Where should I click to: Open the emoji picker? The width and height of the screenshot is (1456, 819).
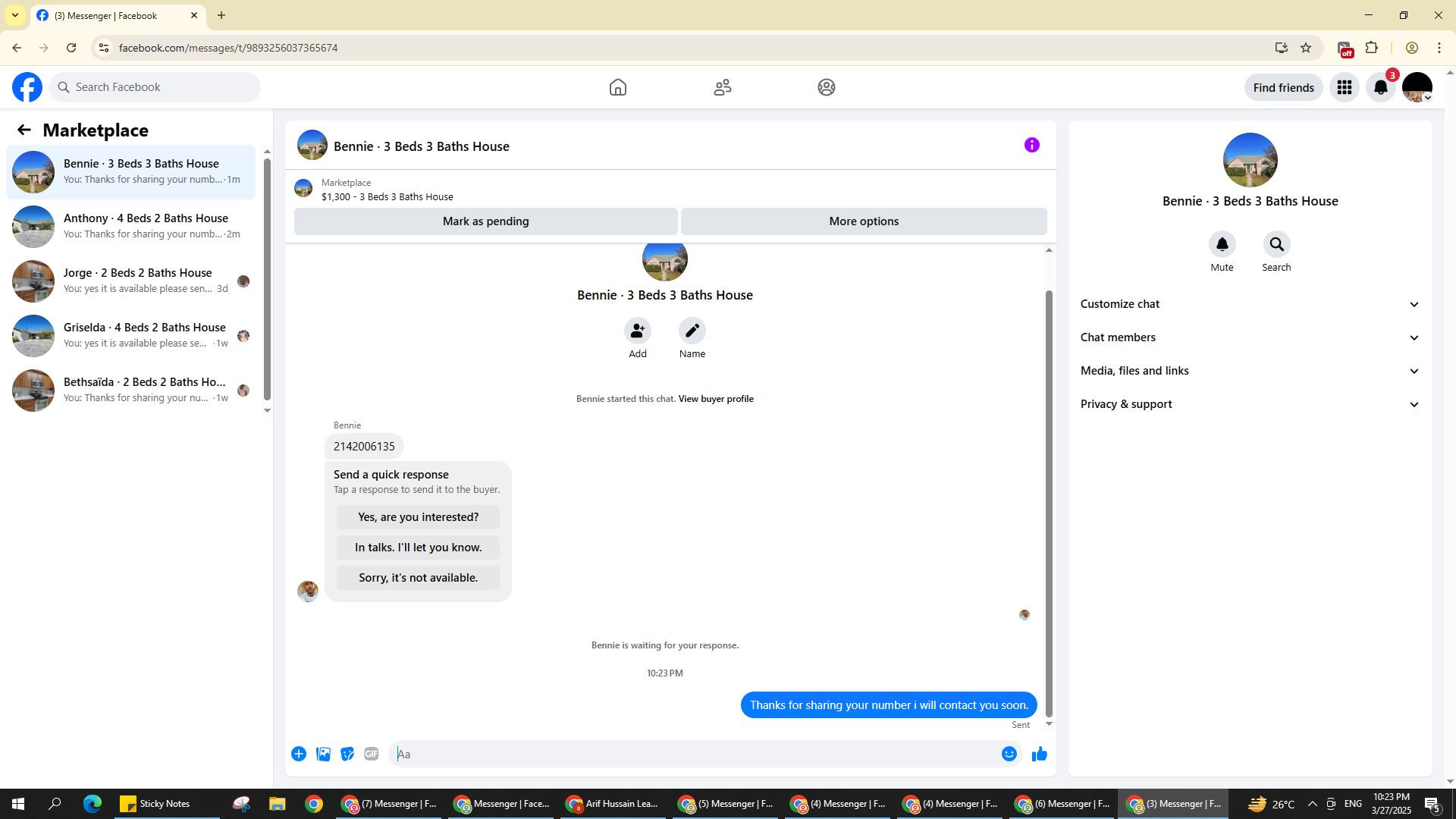click(1009, 754)
